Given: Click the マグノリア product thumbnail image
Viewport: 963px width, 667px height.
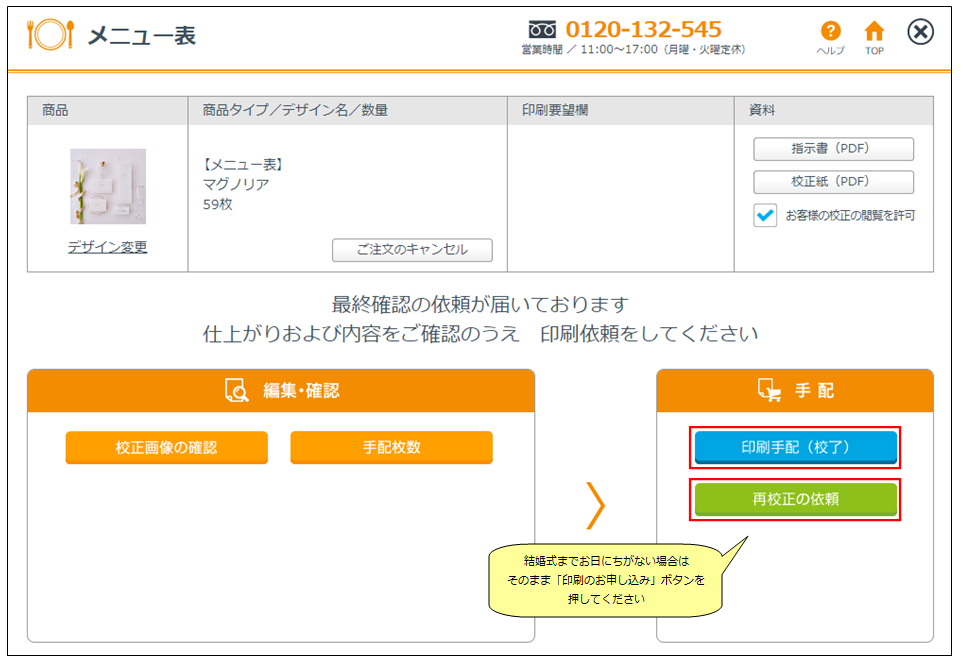Looking at the screenshot, I should (x=107, y=186).
